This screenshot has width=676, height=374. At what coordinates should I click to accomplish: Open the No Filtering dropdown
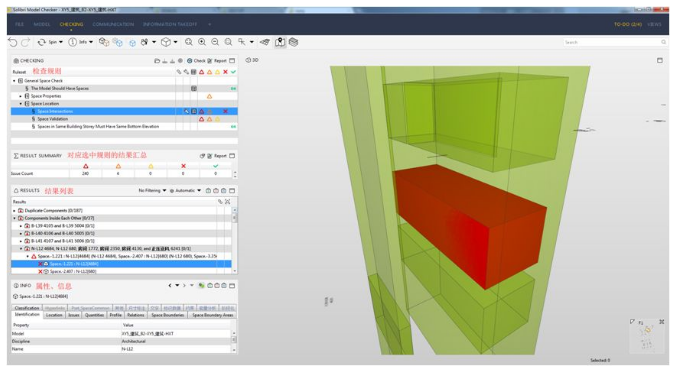coord(152,190)
